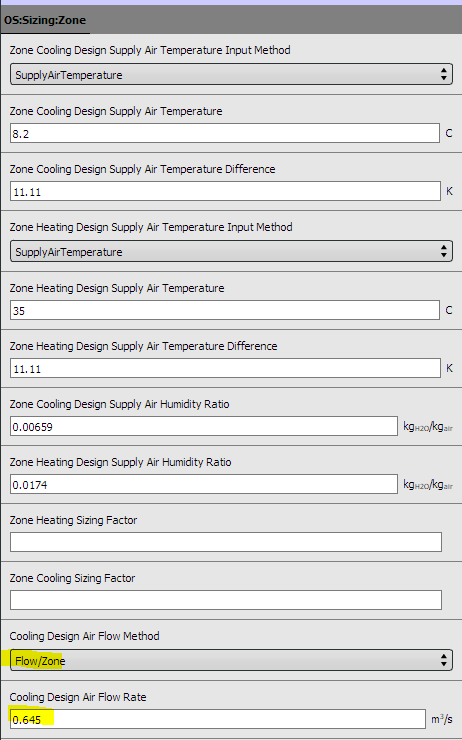462x740 pixels.
Task: Click the C unit label beside the 8.2 field
Action: tap(449, 134)
